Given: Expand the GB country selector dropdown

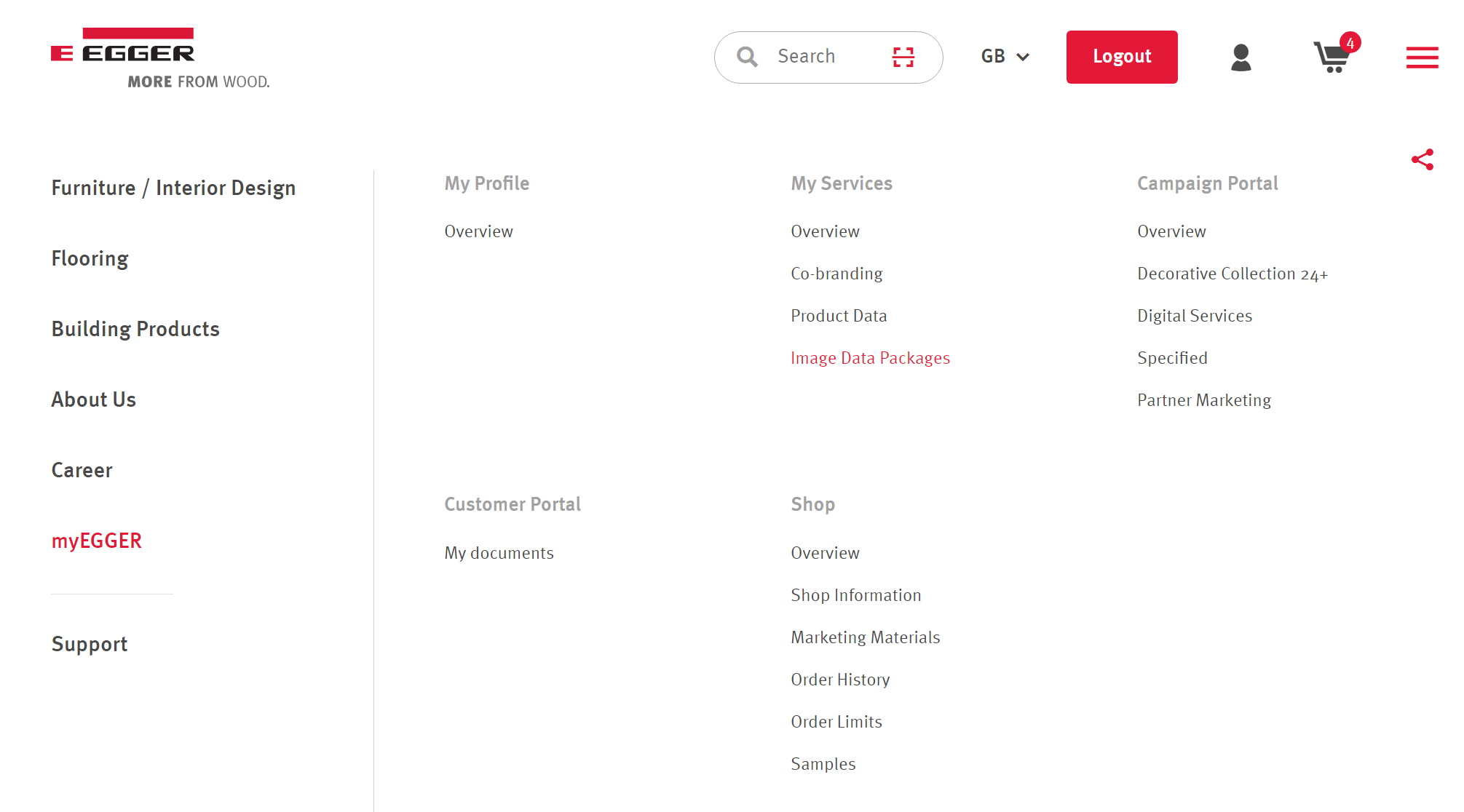Looking at the screenshot, I should [x=1005, y=57].
